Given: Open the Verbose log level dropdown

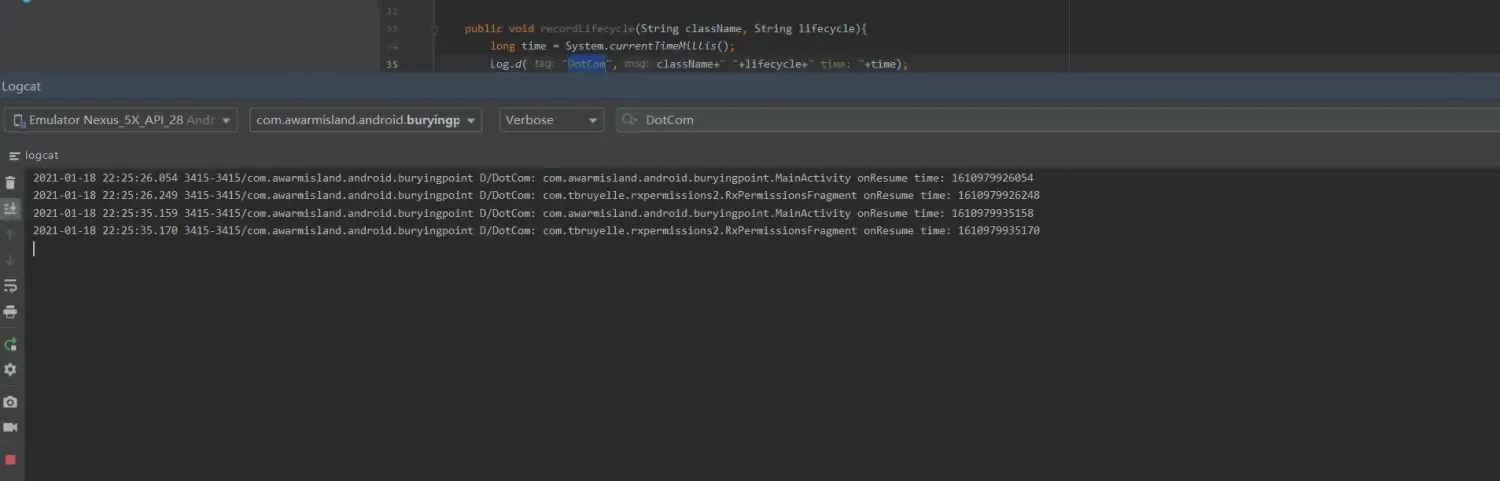Looking at the screenshot, I should [x=551, y=120].
